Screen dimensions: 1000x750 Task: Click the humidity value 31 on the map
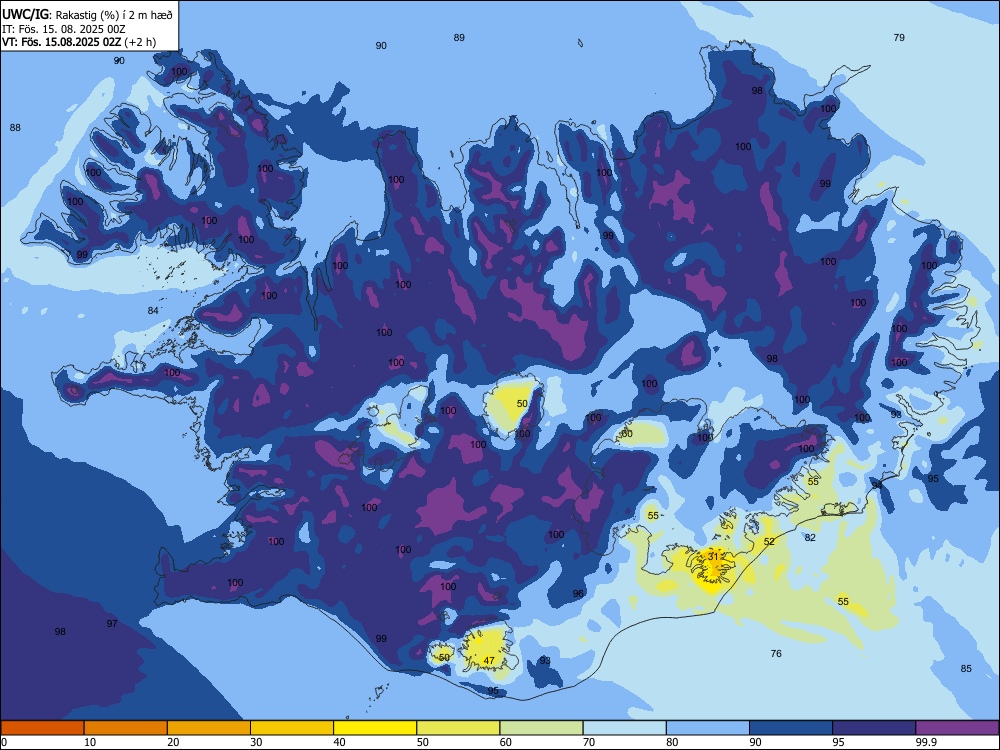713,556
